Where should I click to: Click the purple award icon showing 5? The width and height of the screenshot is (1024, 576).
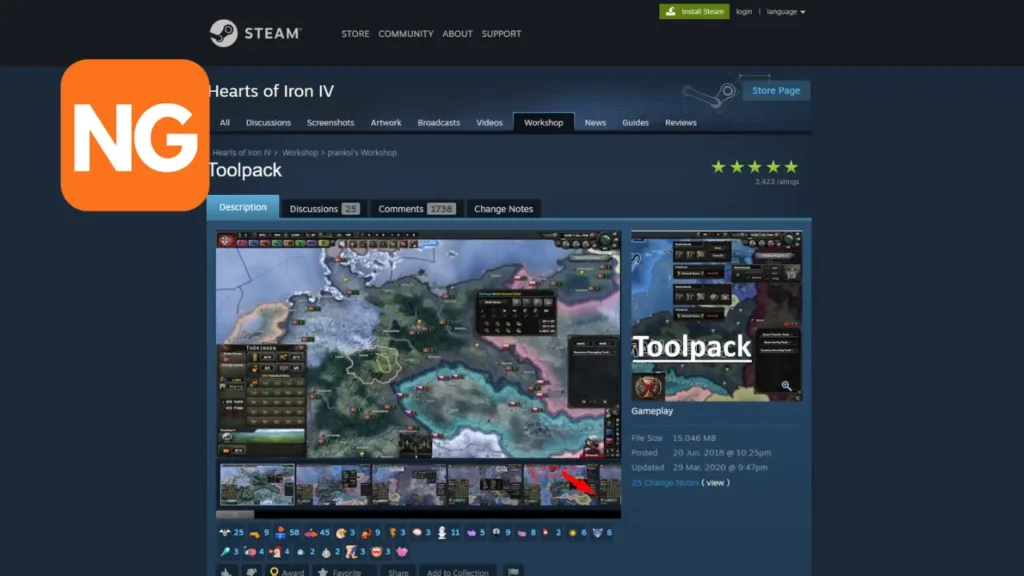[471, 533]
